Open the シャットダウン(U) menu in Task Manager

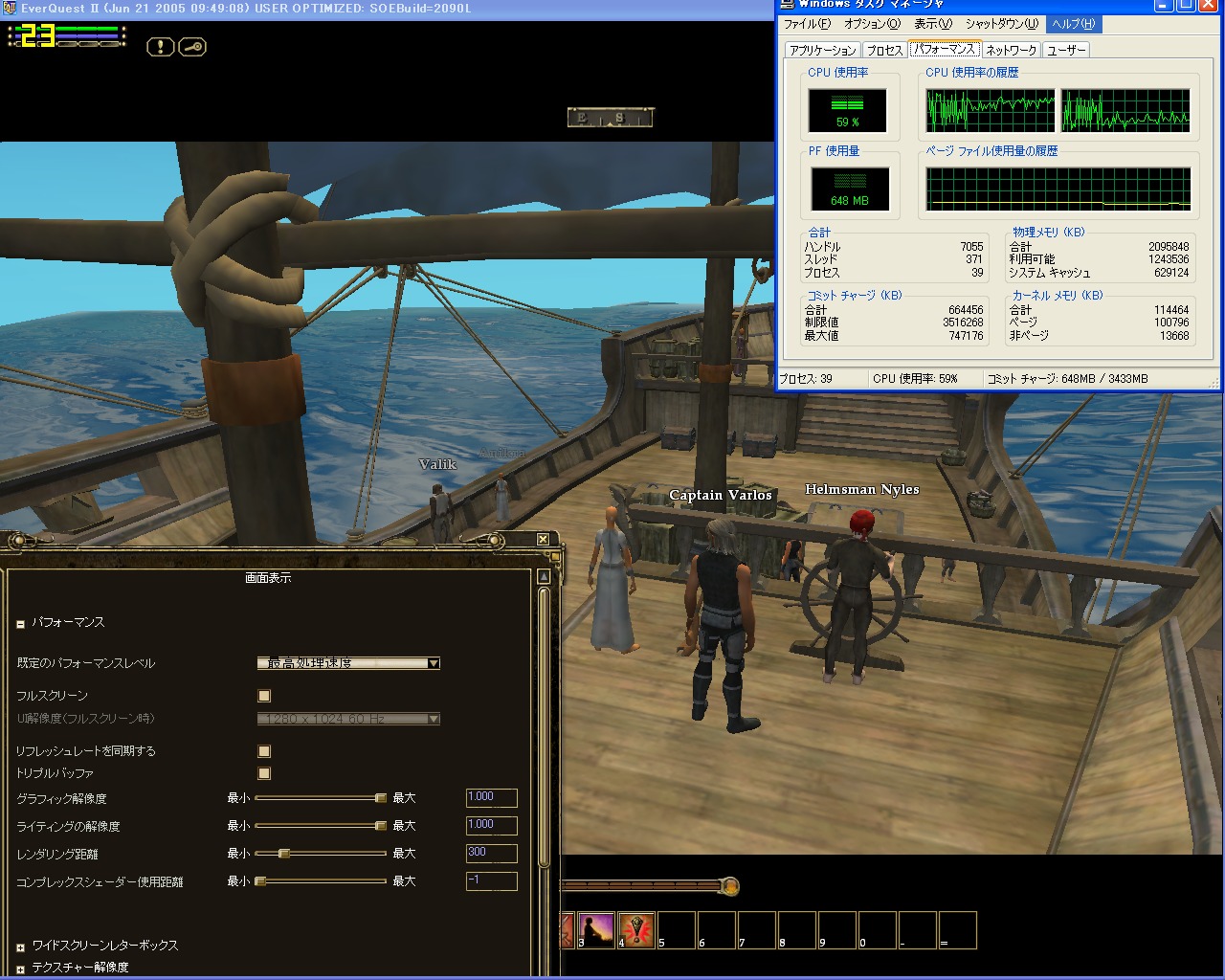coord(1001,24)
